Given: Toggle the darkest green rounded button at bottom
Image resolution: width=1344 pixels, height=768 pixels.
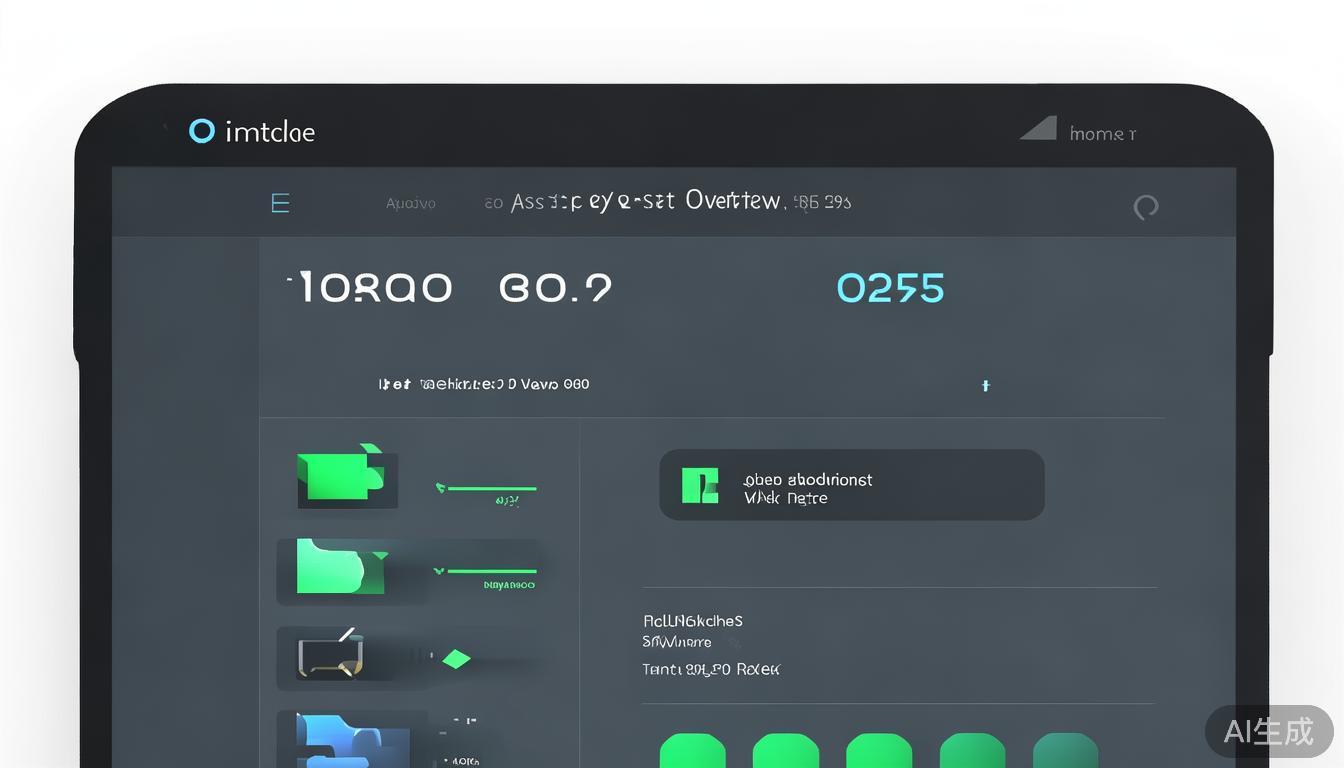Looking at the screenshot, I should (x=1065, y=751).
